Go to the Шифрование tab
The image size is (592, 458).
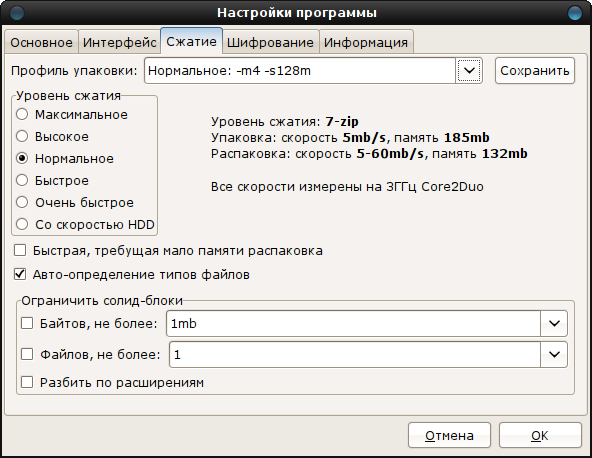click(270, 42)
